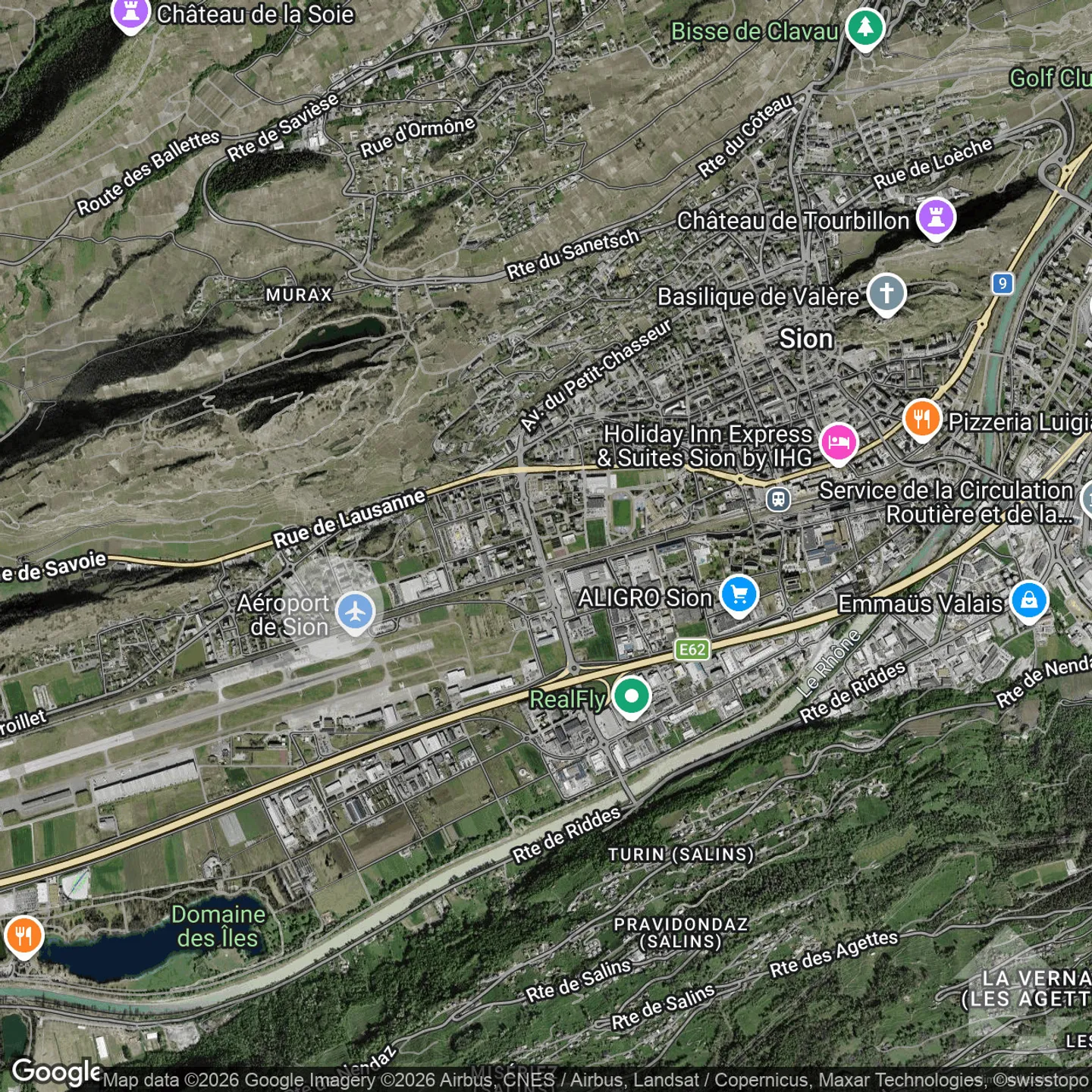Open the Service de la Circulation Routière label
The image size is (1092, 1092).
pyautogui.click(x=946, y=502)
